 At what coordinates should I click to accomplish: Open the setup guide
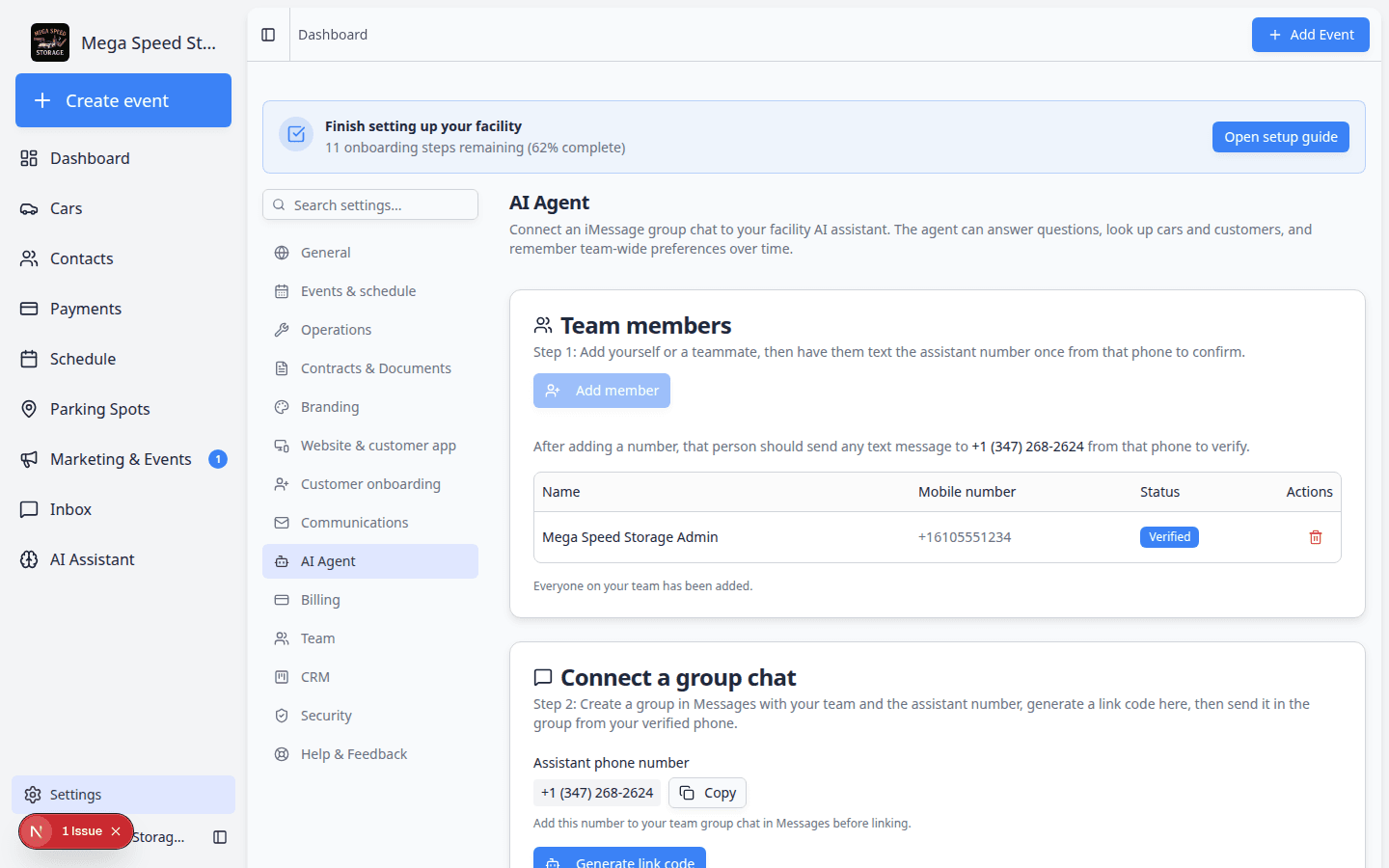[x=1281, y=137]
